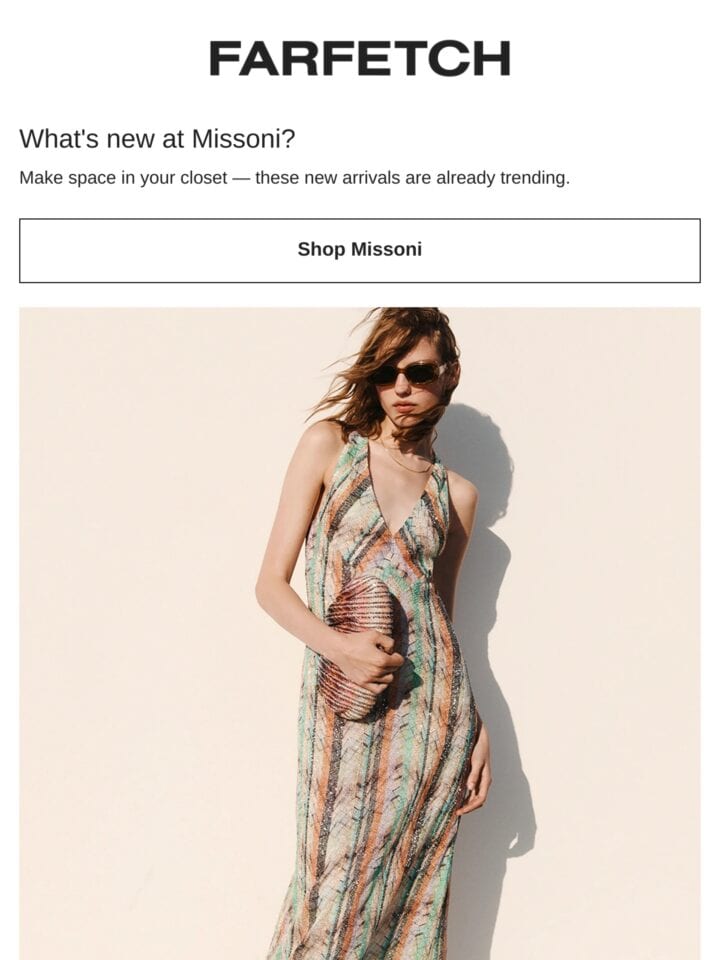
Task: Click the FARFETCH logo at top
Action: click(359, 59)
